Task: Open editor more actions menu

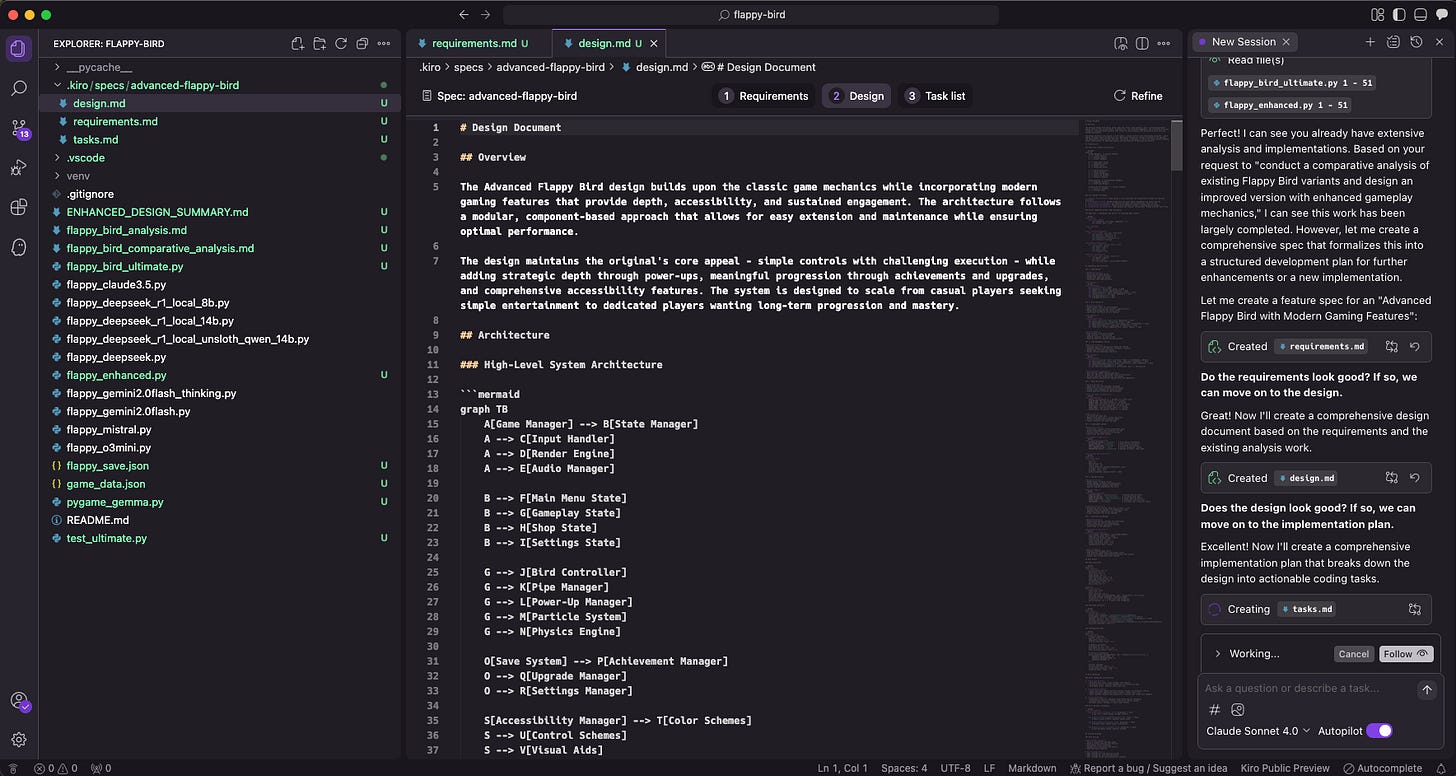Action: [1164, 43]
